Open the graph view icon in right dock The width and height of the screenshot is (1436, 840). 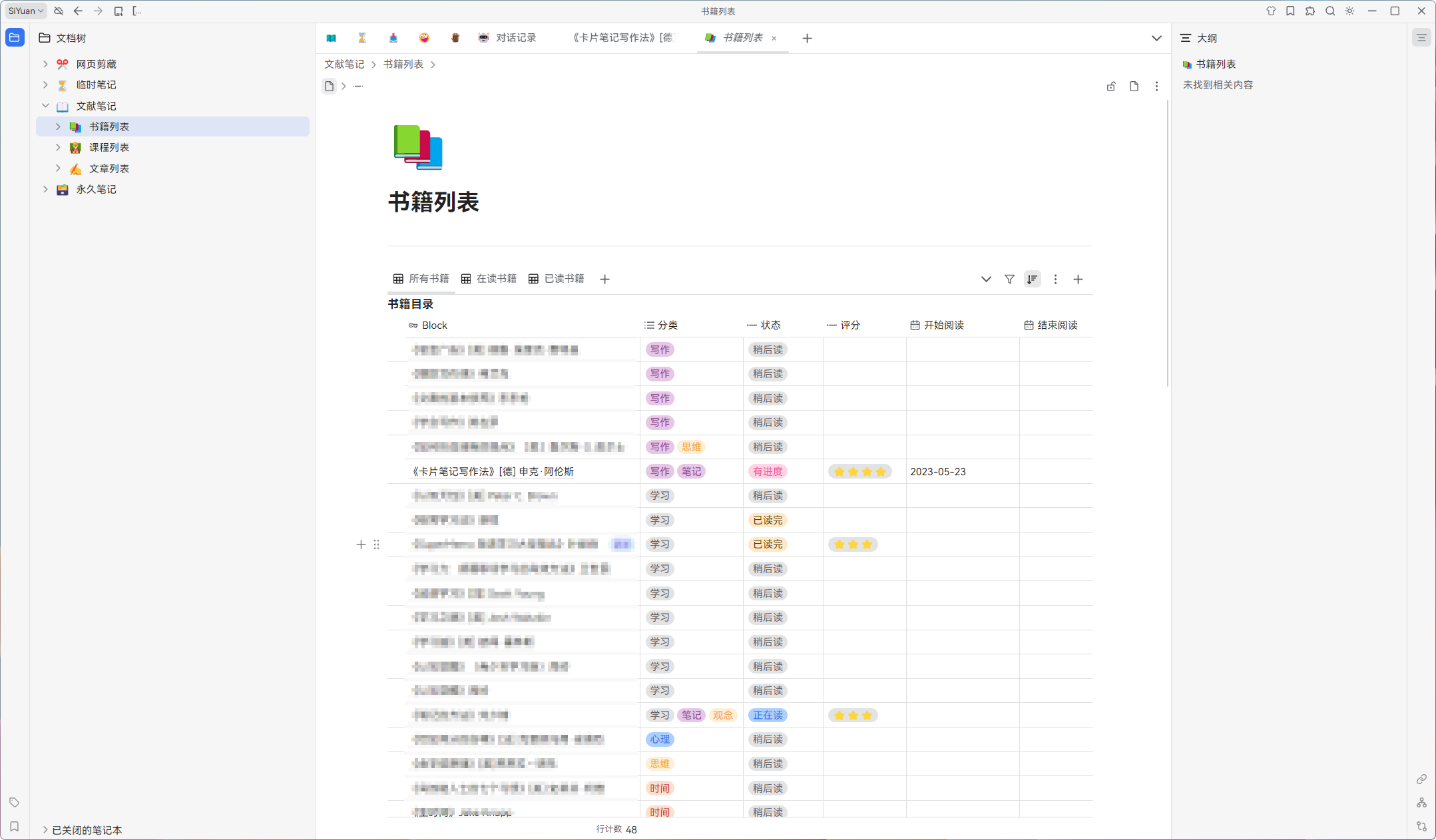pyautogui.click(x=1421, y=803)
